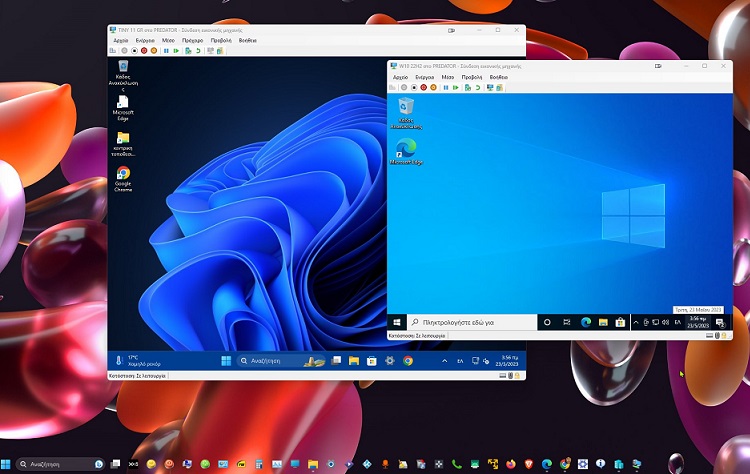Click red Shut Down icon in TINY 11 toolbar
This screenshot has height=474, width=750.
[x=144, y=51]
